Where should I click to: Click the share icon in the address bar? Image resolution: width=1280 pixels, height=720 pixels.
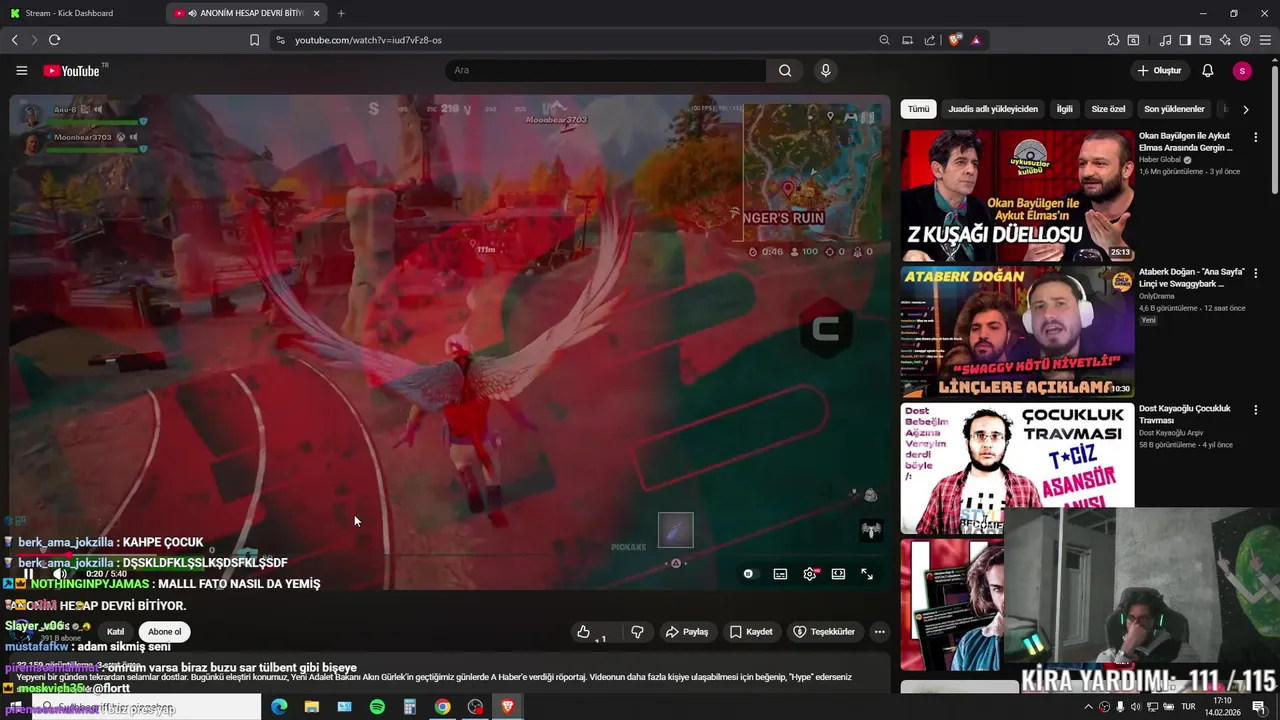[x=930, y=40]
